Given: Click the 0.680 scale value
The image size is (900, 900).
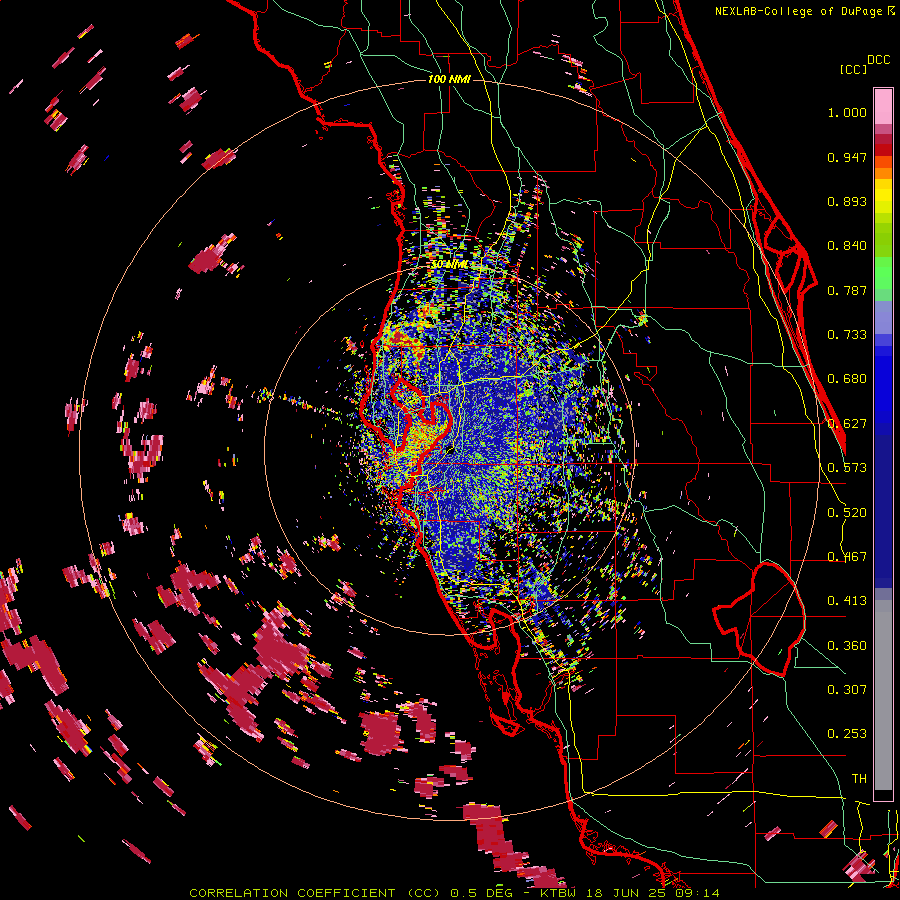Looking at the screenshot, I should [x=847, y=379].
